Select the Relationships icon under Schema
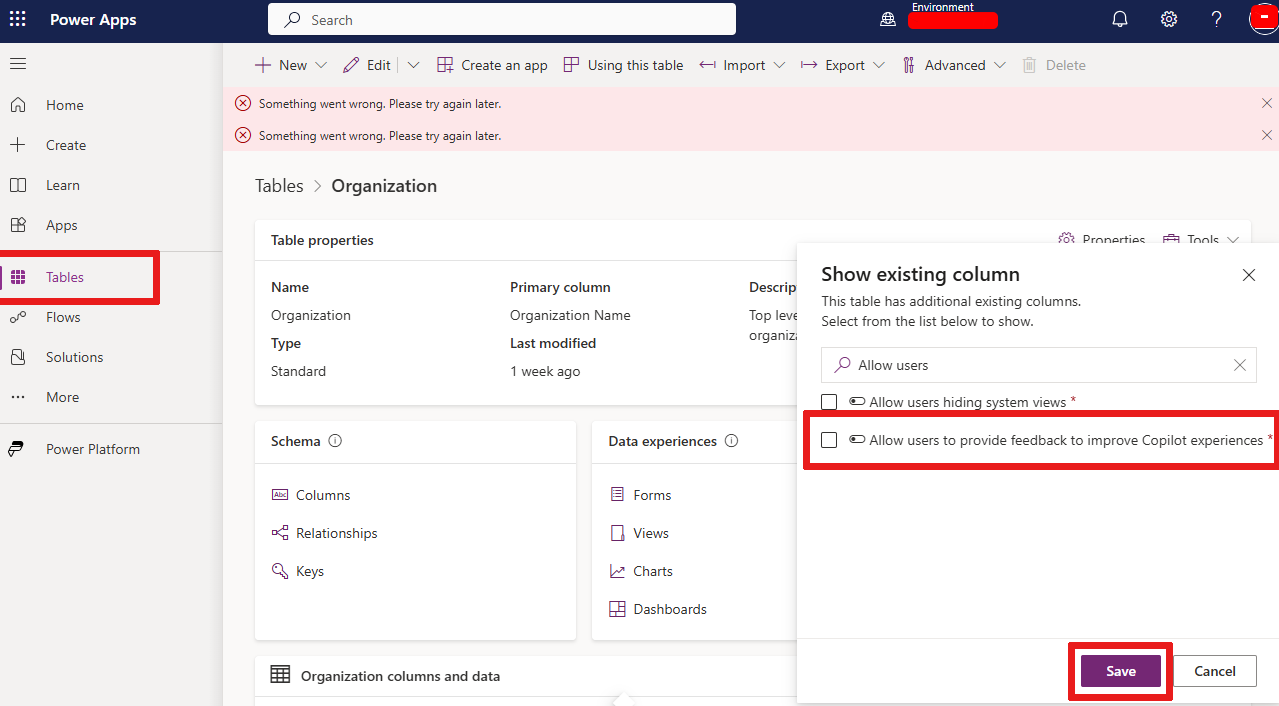Viewport: 1279px width, 706px height. coord(279,532)
